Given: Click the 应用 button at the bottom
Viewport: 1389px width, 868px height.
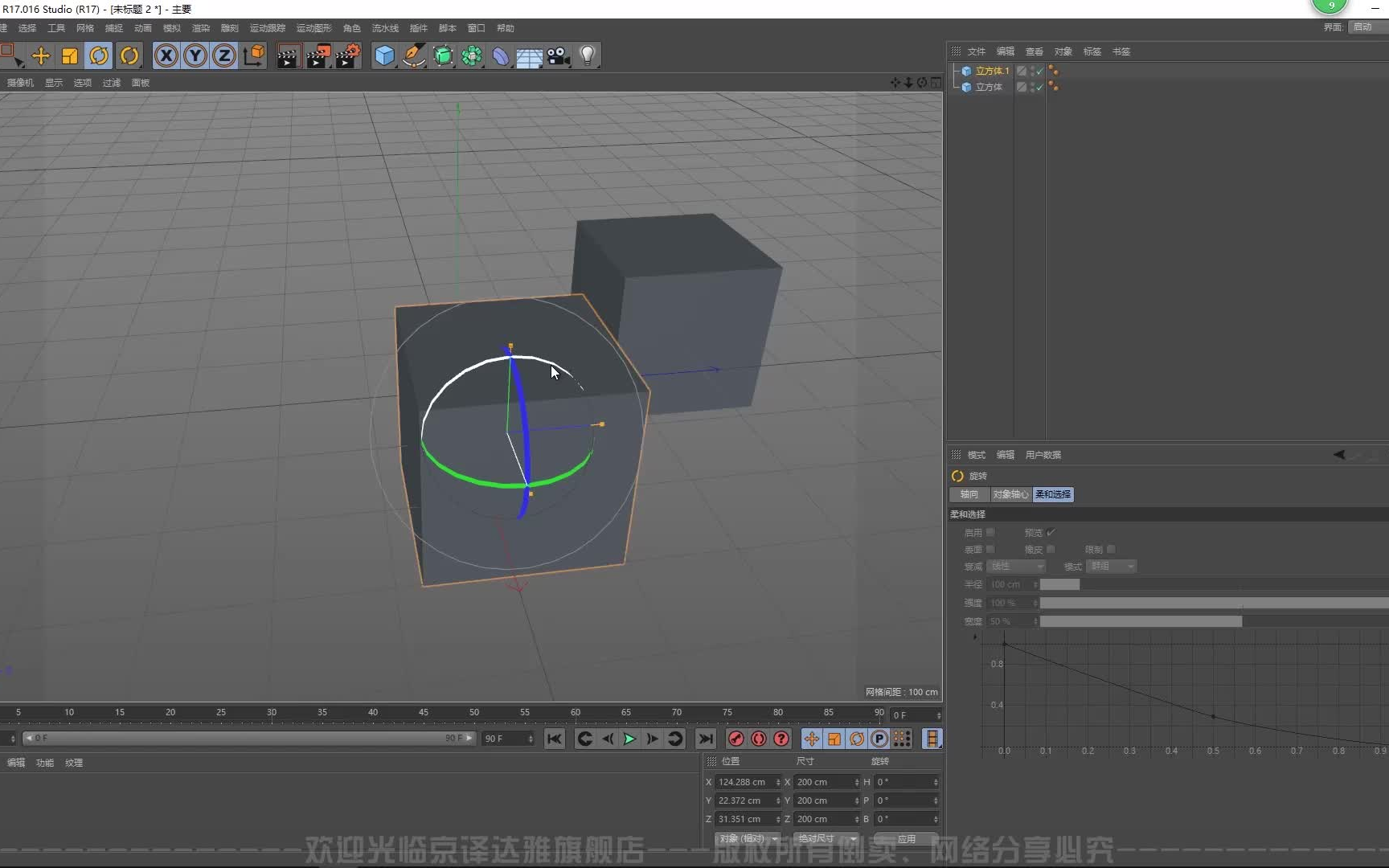Looking at the screenshot, I should tap(905, 838).
